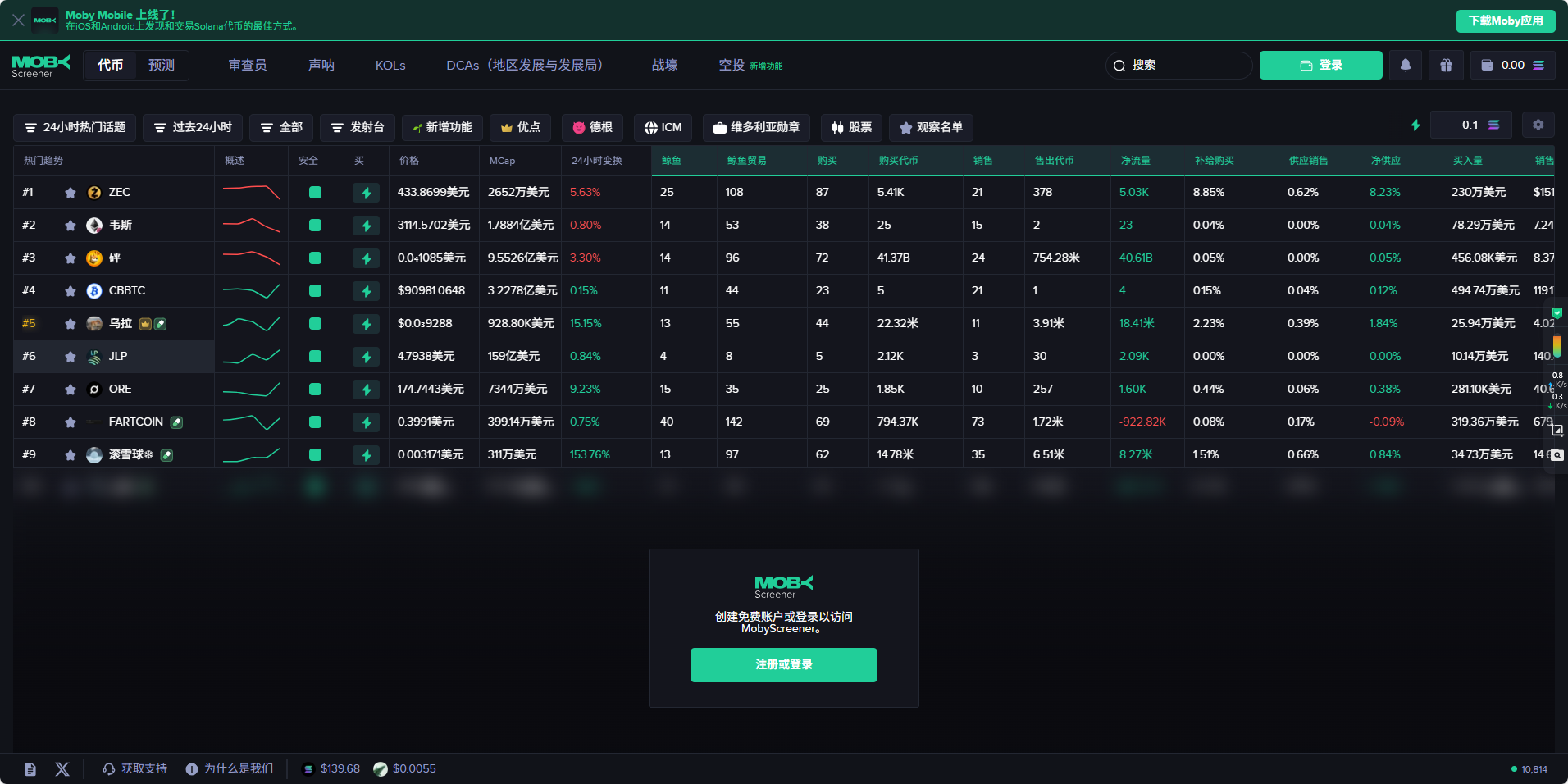Open the gift rewards icon
The height and width of the screenshot is (784, 1568).
[1446, 66]
